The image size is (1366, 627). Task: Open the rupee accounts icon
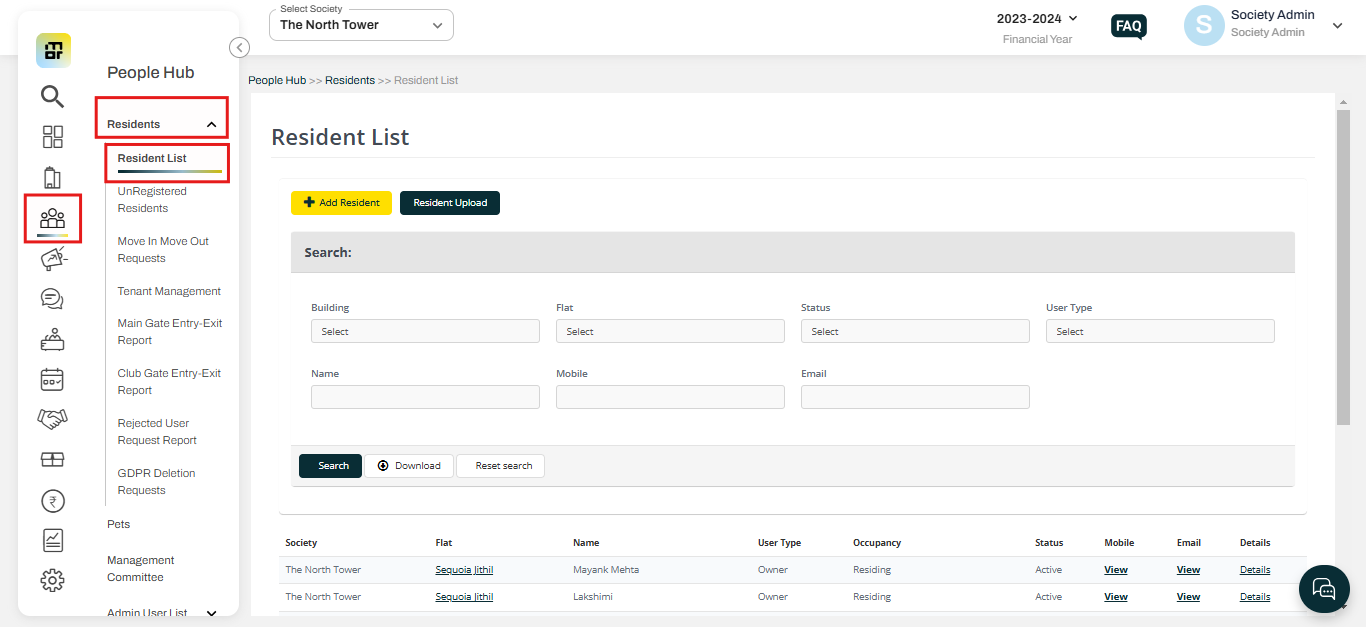[x=52, y=500]
